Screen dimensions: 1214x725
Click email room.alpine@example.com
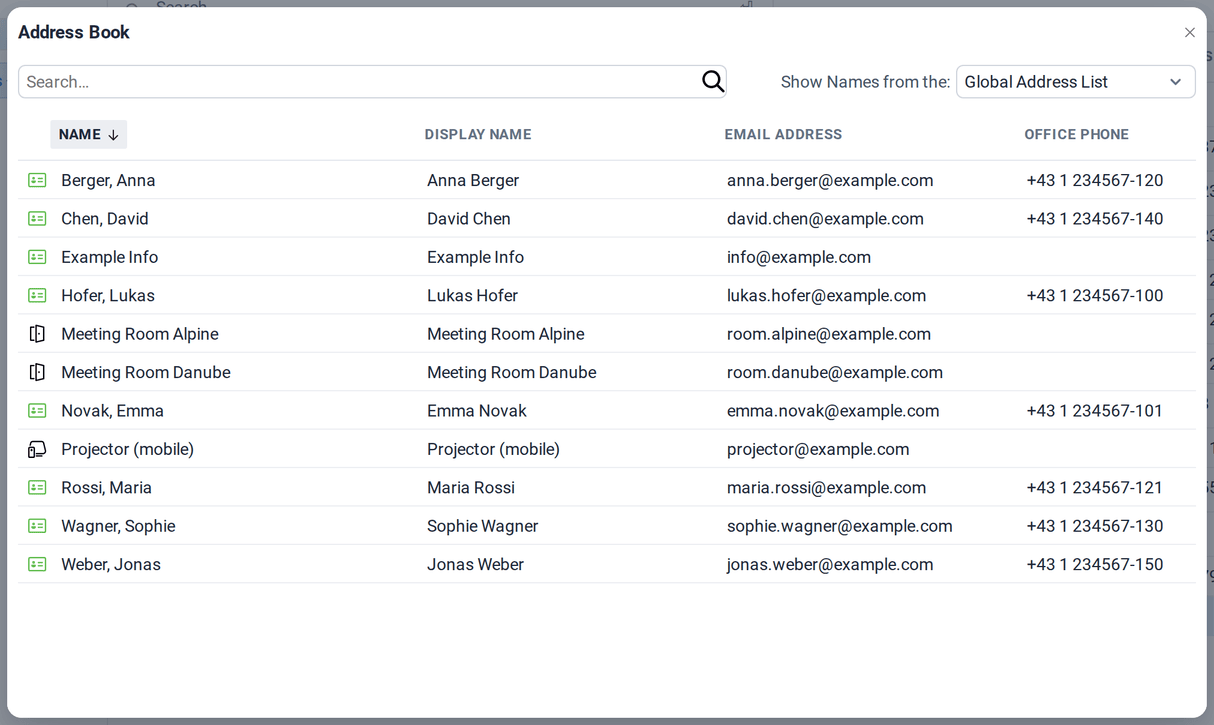[x=829, y=334]
